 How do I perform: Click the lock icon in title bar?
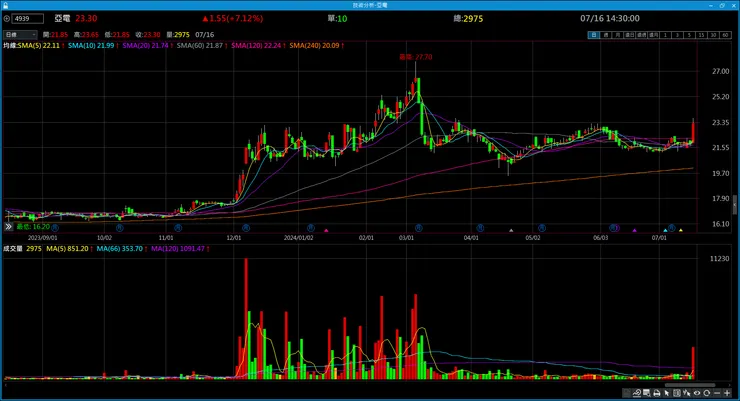tap(6, 5)
